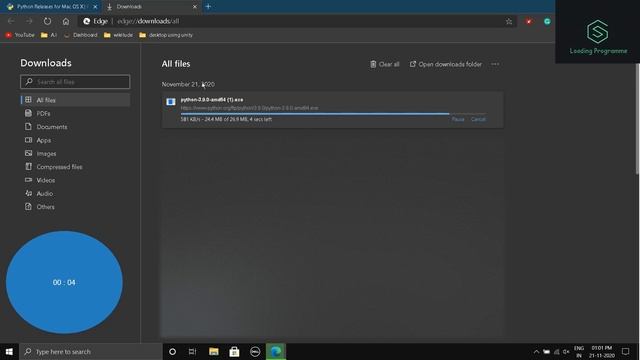This screenshot has width=640, height=360.
Task: Clear all downloads from the list
Action: coord(384,64)
